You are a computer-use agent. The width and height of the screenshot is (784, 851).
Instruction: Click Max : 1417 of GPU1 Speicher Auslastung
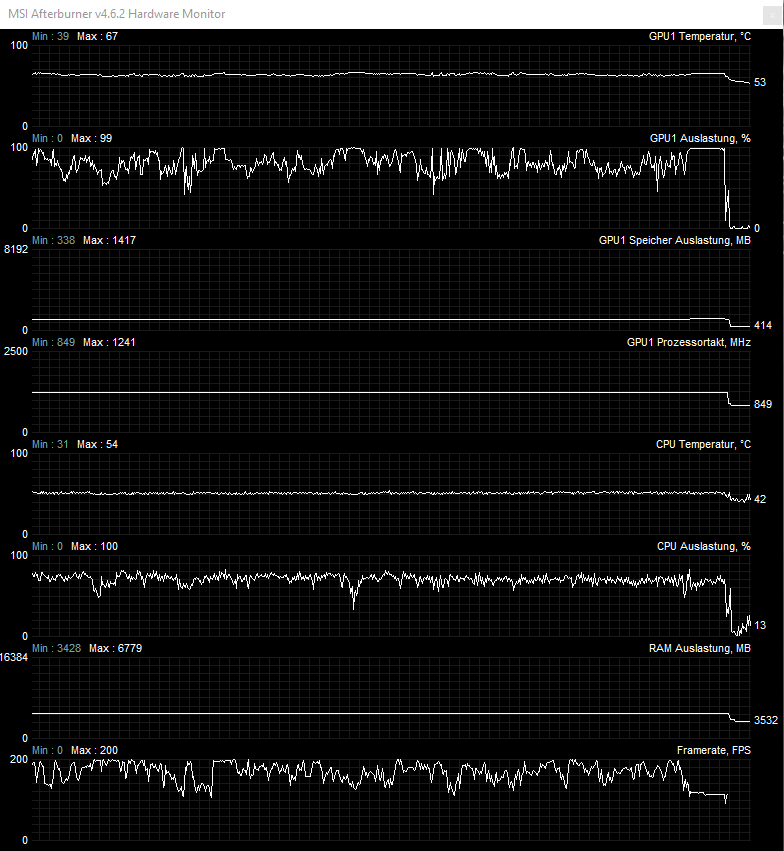click(x=109, y=240)
